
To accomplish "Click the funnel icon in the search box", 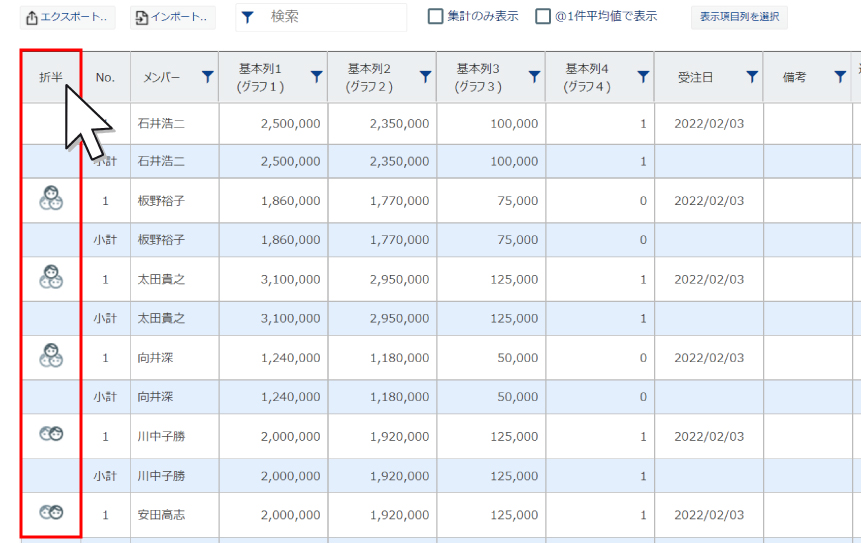I will click(248, 17).
